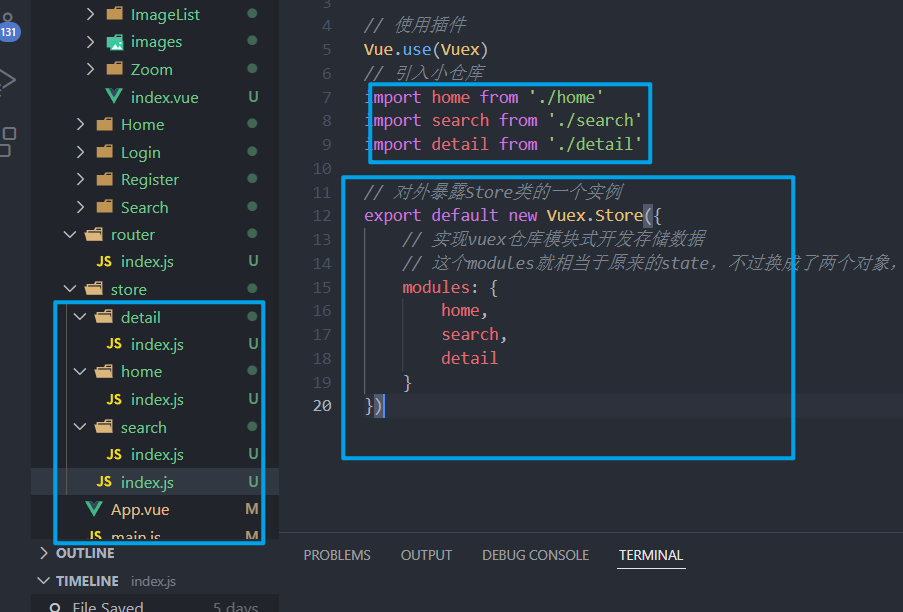Expand the Register folder chevron

click(x=80, y=180)
